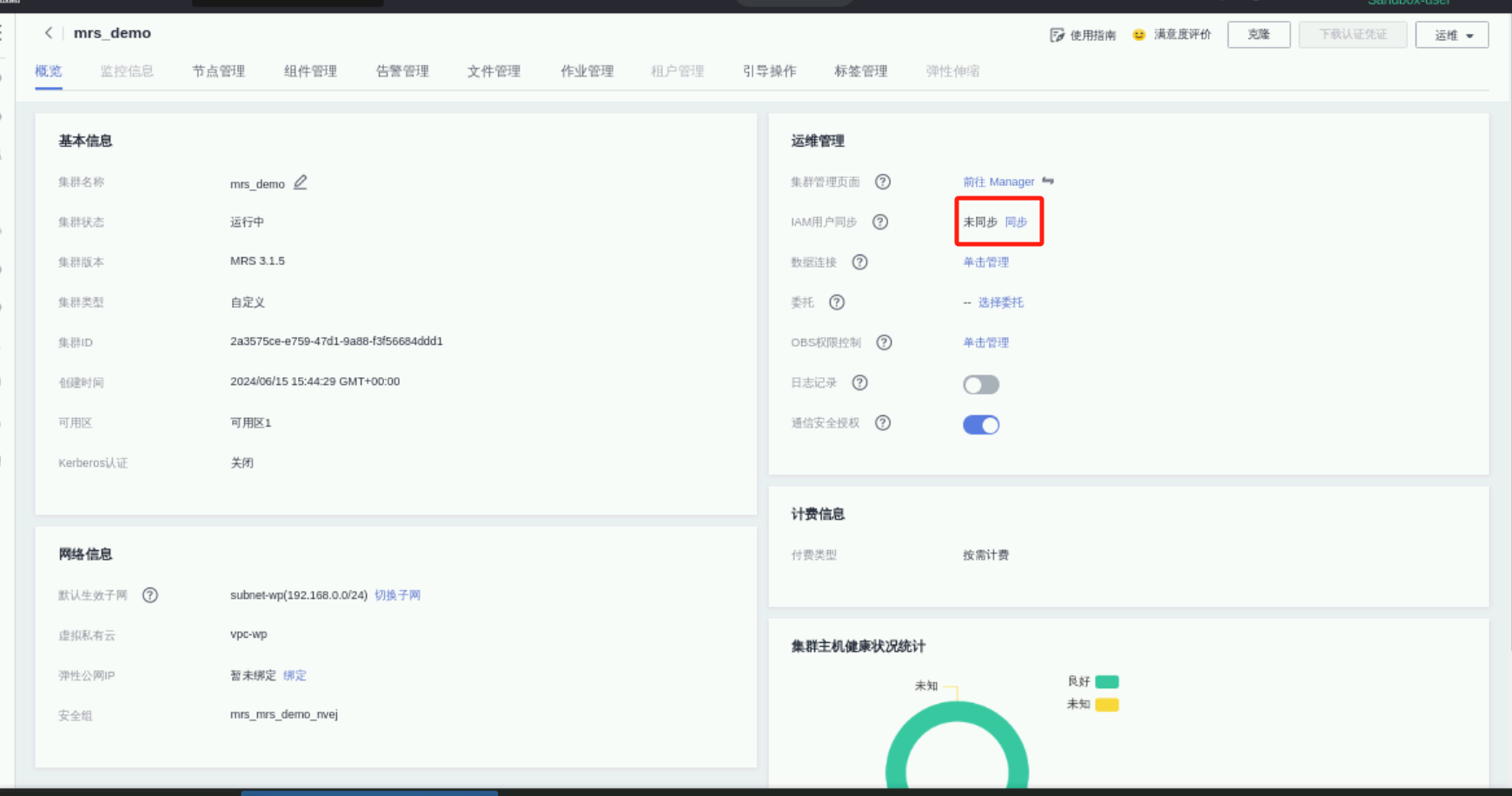Click the Kerberos认证 value 关闭
This screenshot has width=1512, height=796.
(x=242, y=463)
